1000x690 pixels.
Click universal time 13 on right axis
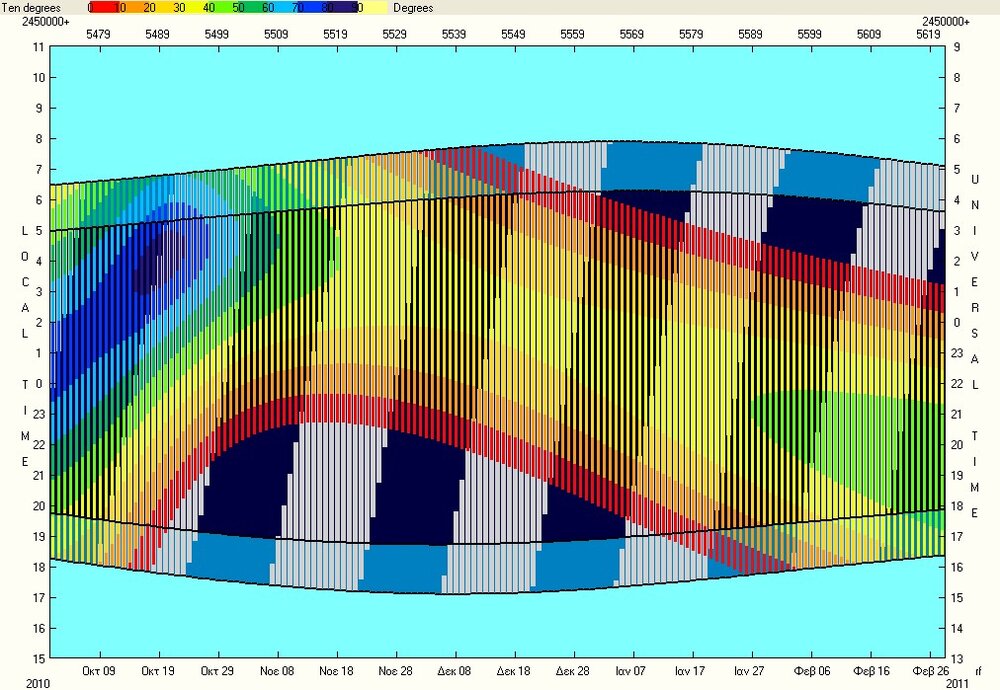click(x=957, y=659)
